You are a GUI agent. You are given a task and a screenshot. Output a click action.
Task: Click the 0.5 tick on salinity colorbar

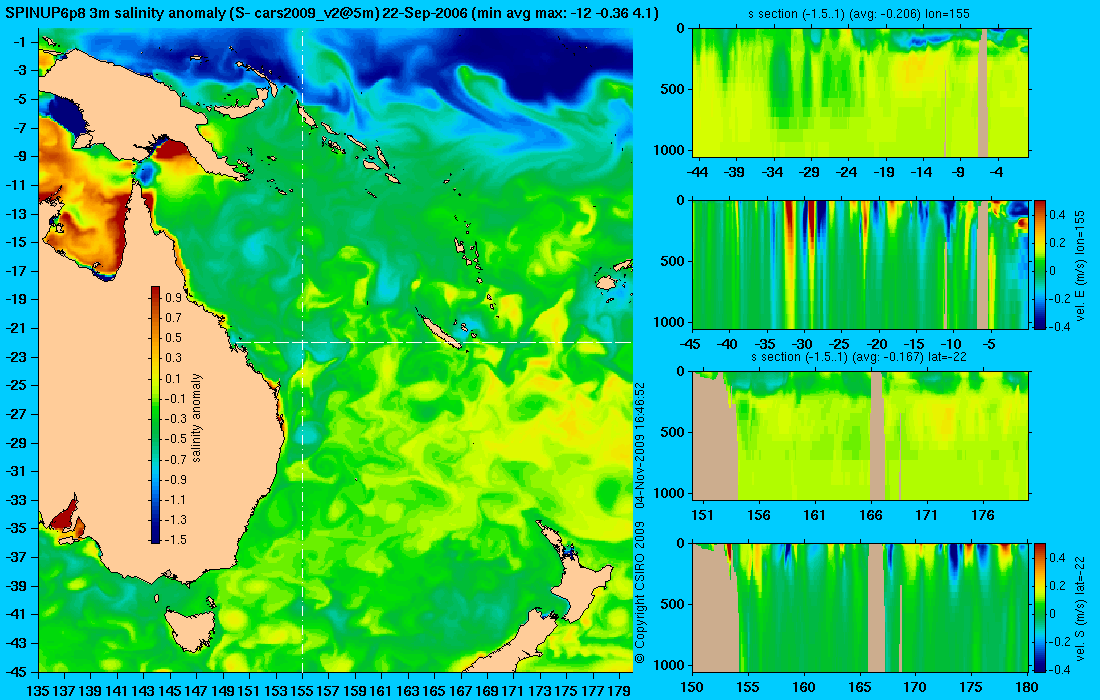pyautogui.click(x=173, y=338)
